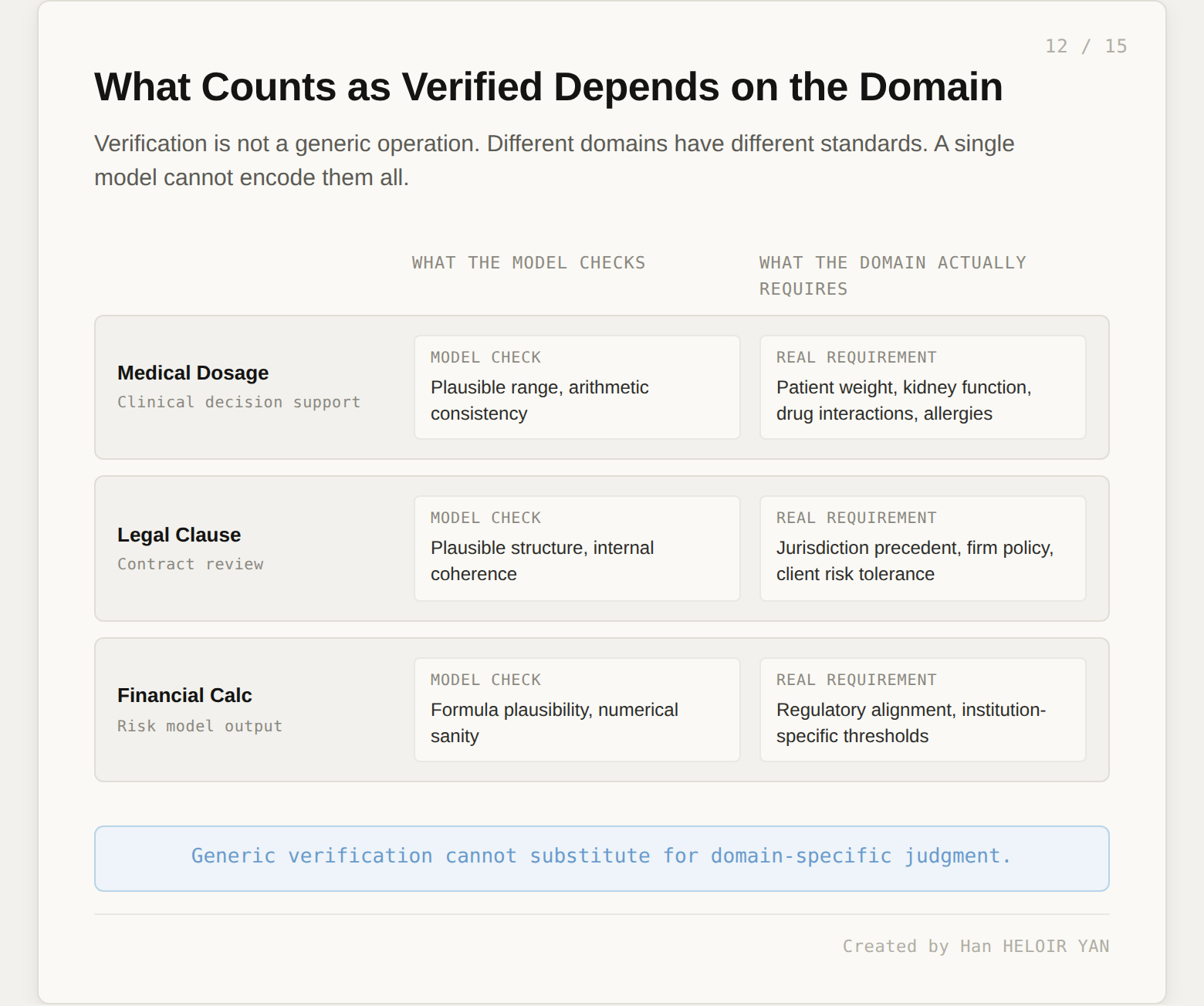Click the subtitle paragraph about verification
The height and width of the screenshot is (1006, 1204).
(554, 160)
